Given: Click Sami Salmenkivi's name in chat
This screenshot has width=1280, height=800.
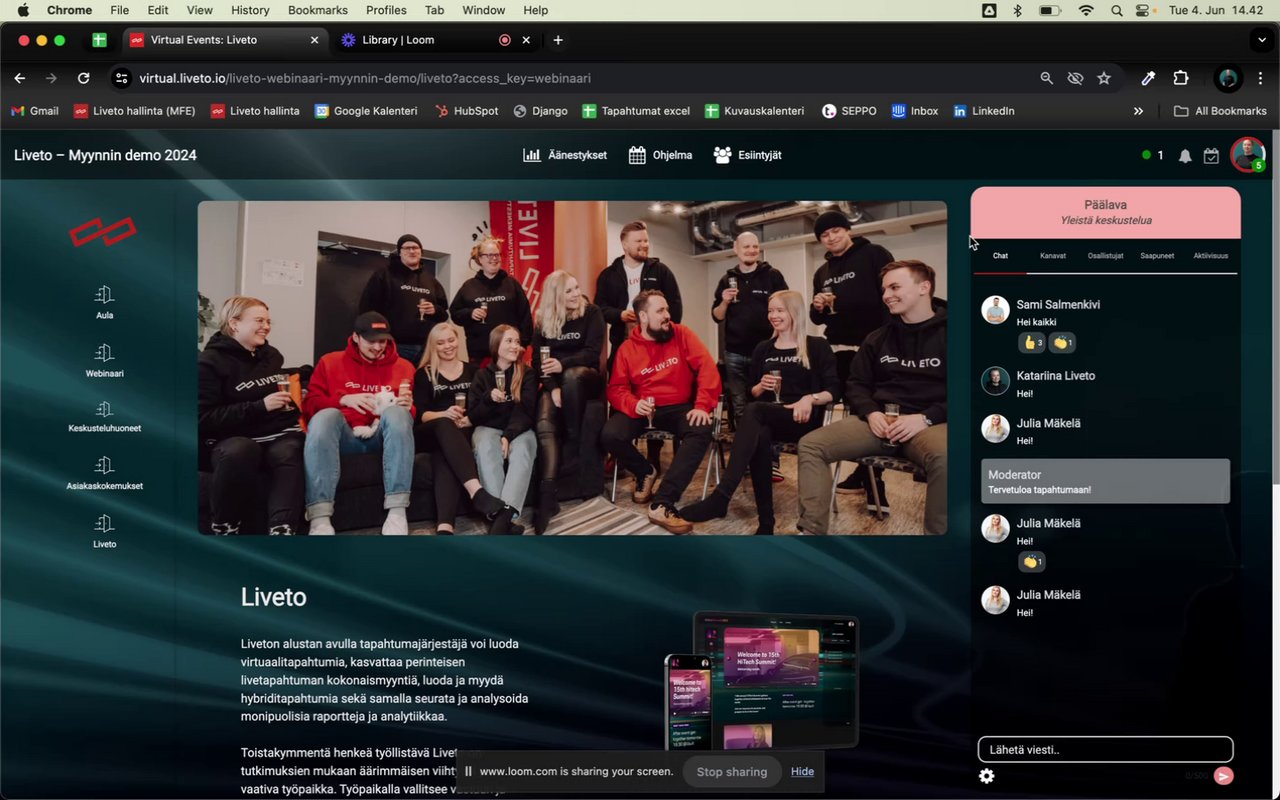Looking at the screenshot, I should tap(1058, 304).
